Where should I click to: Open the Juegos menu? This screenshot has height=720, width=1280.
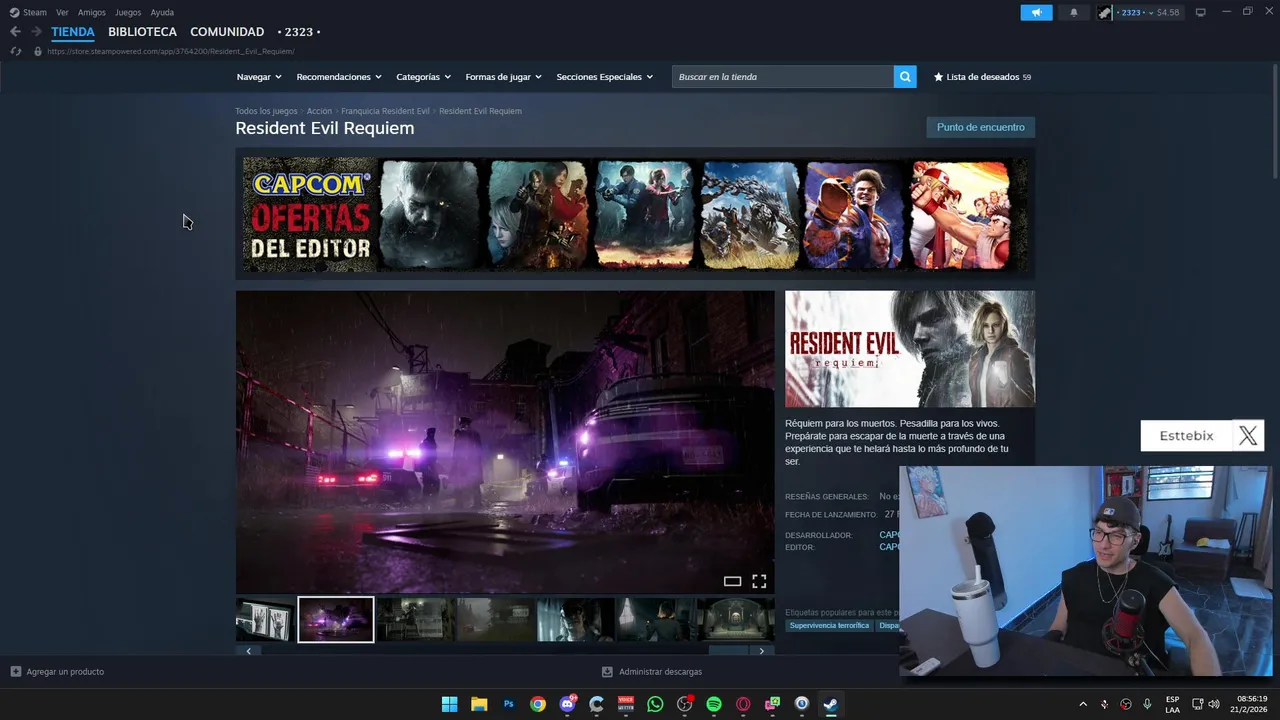[x=128, y=12]
